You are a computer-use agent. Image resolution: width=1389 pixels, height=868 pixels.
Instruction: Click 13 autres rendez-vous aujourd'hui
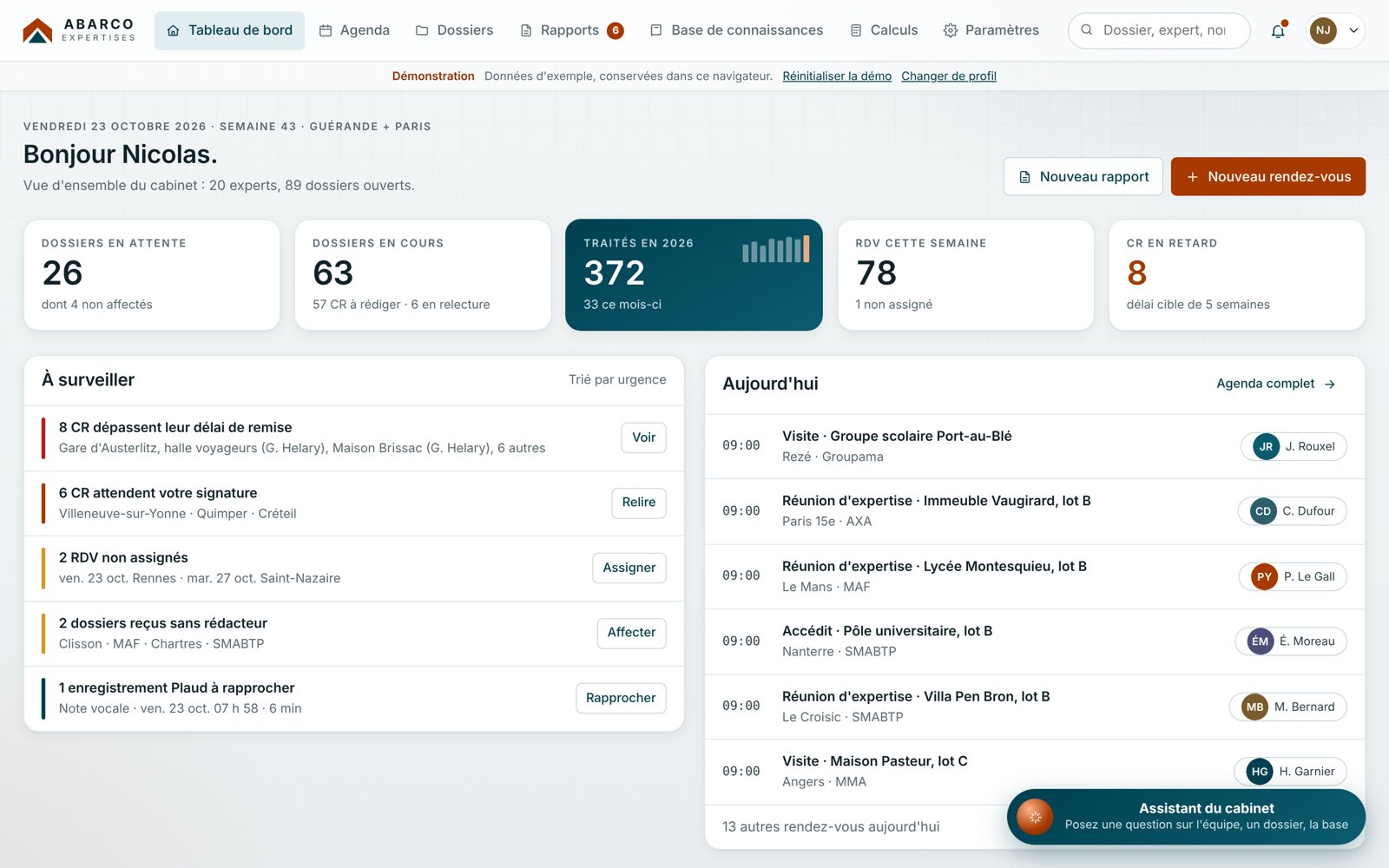831,827
